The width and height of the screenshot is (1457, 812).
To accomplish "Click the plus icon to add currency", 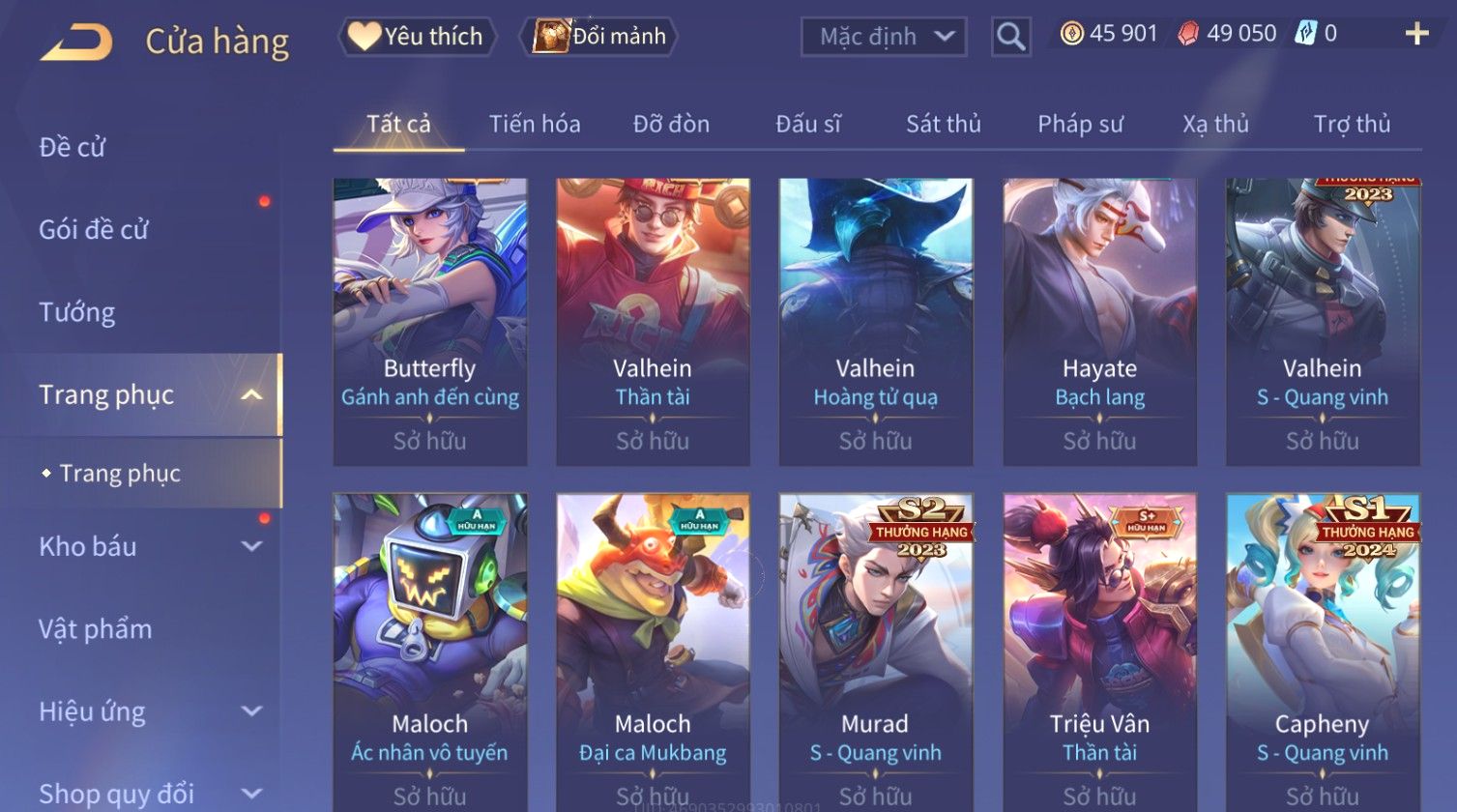I will (x=1416, y=34).
